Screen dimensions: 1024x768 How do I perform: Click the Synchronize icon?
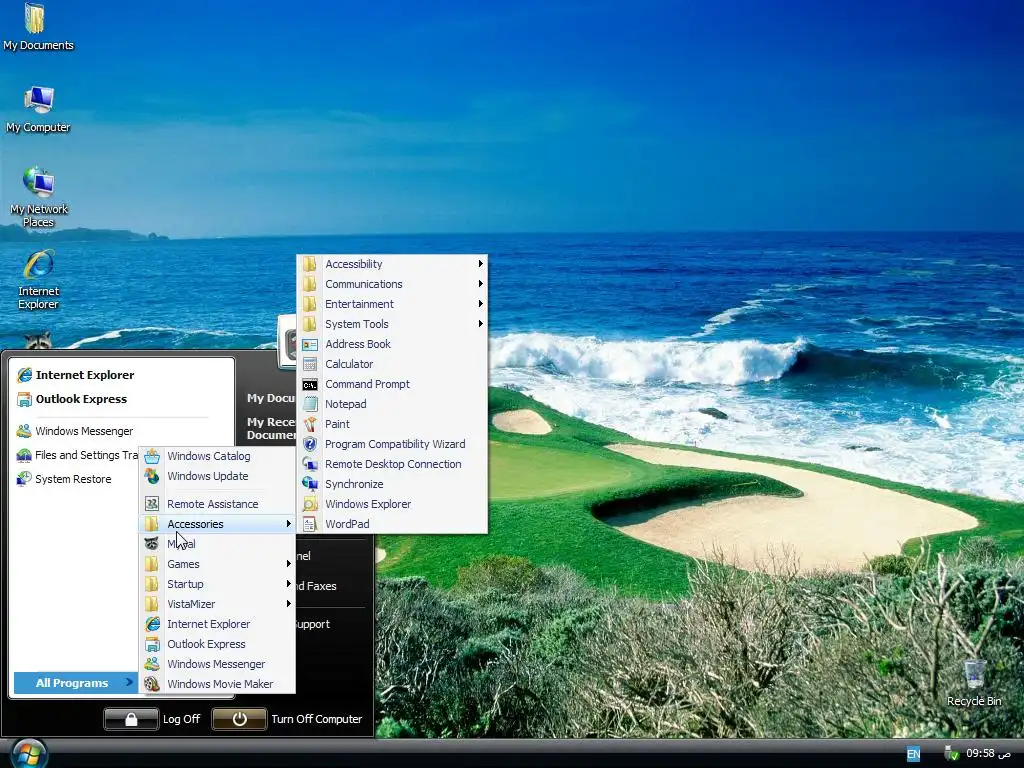click(x=310, y=484)
